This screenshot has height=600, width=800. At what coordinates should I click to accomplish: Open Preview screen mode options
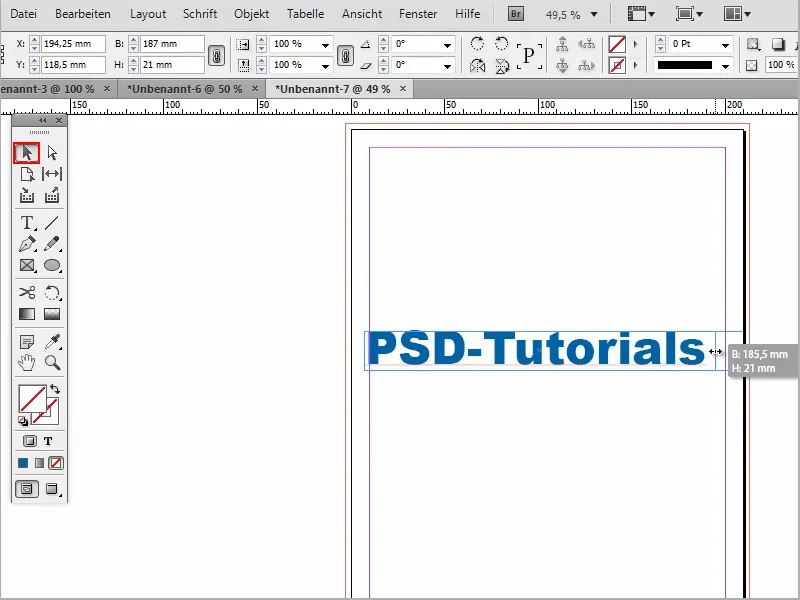click(x=52, y=489)
